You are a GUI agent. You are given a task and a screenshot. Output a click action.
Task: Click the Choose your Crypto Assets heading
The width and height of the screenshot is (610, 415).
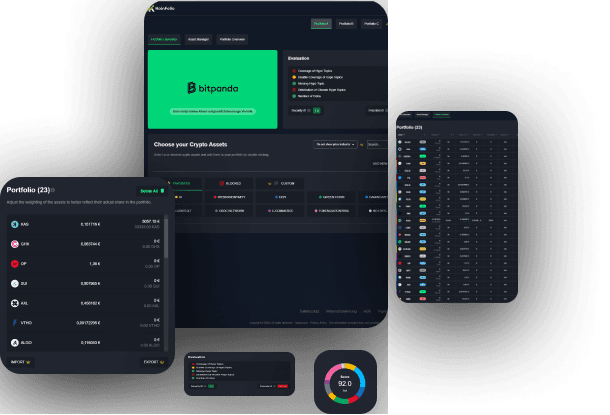click(x=190, y=144)
